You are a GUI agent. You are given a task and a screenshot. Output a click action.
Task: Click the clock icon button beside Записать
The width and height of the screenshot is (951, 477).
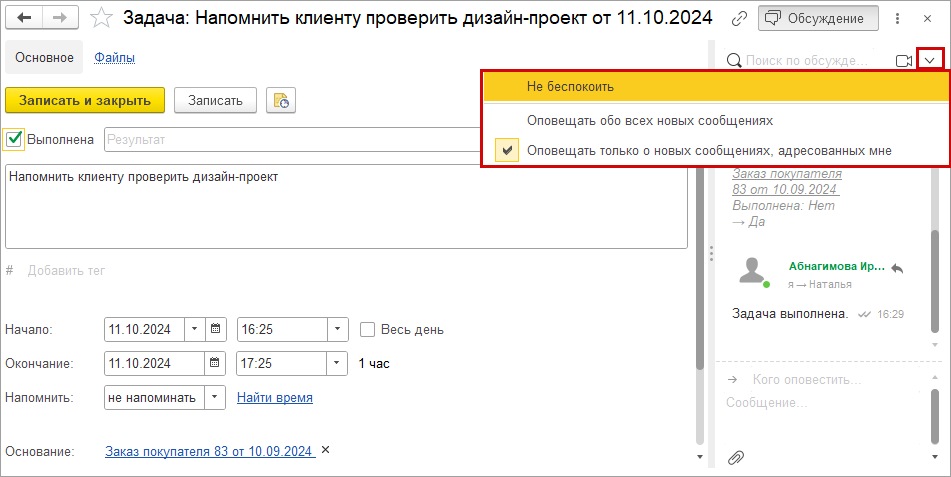pyautogui.click(x=281, y=100)
